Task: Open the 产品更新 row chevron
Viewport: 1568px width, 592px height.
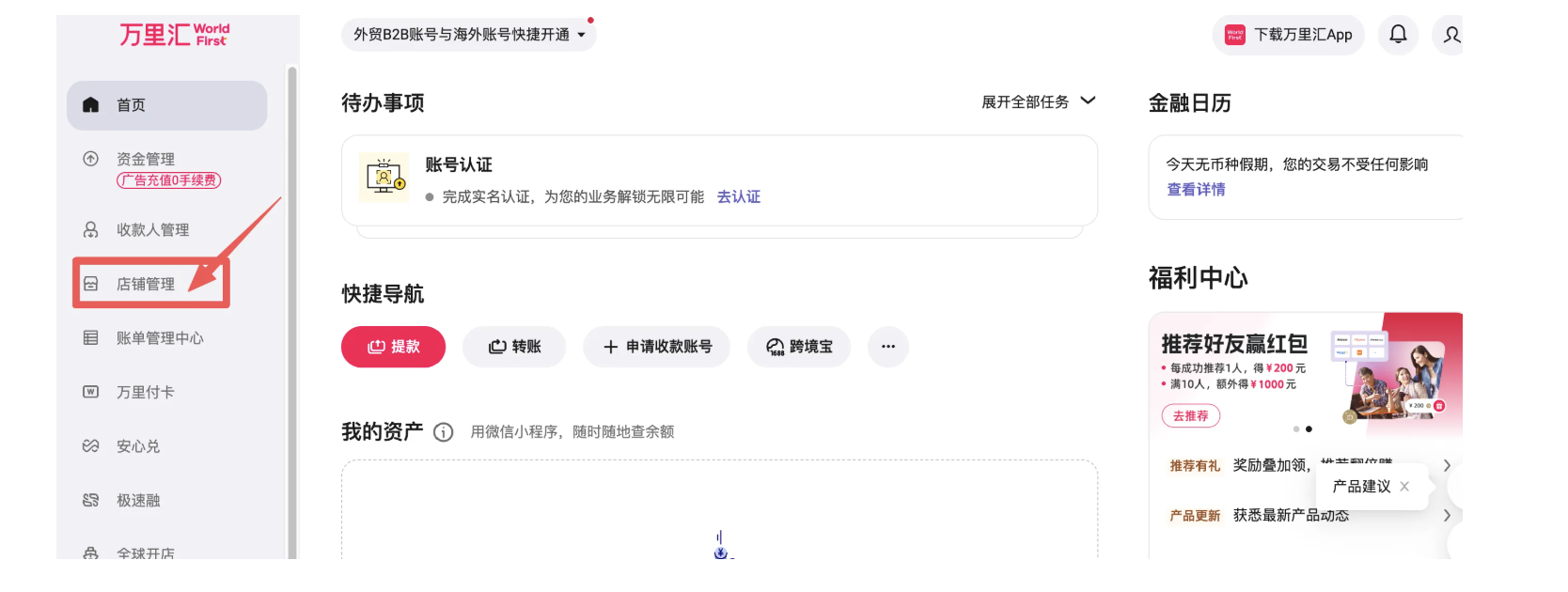Action: click(x=1447, y=516)
